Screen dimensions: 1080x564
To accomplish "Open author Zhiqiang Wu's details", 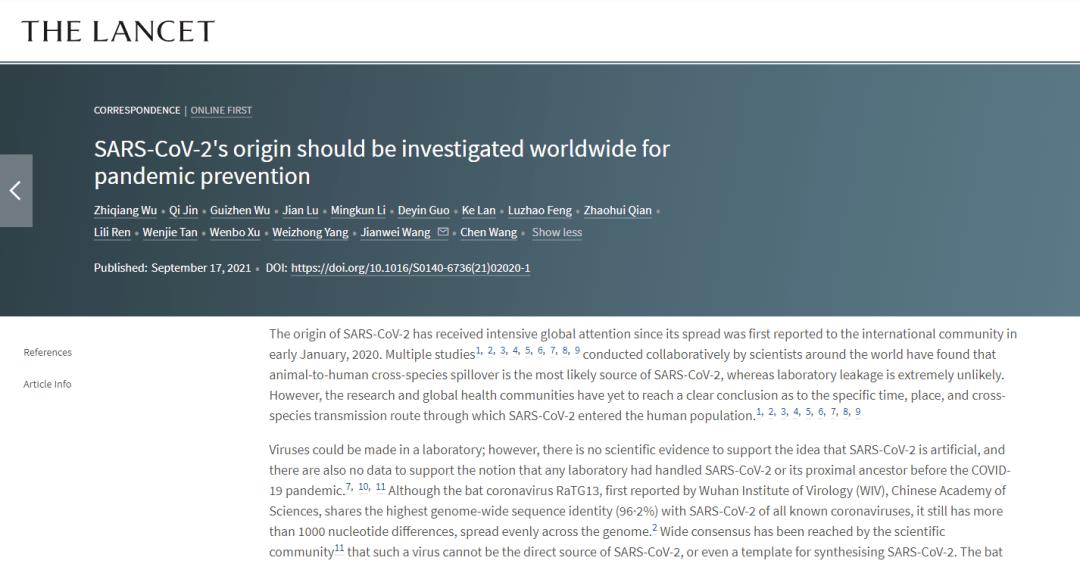I will tap(127, 210).
